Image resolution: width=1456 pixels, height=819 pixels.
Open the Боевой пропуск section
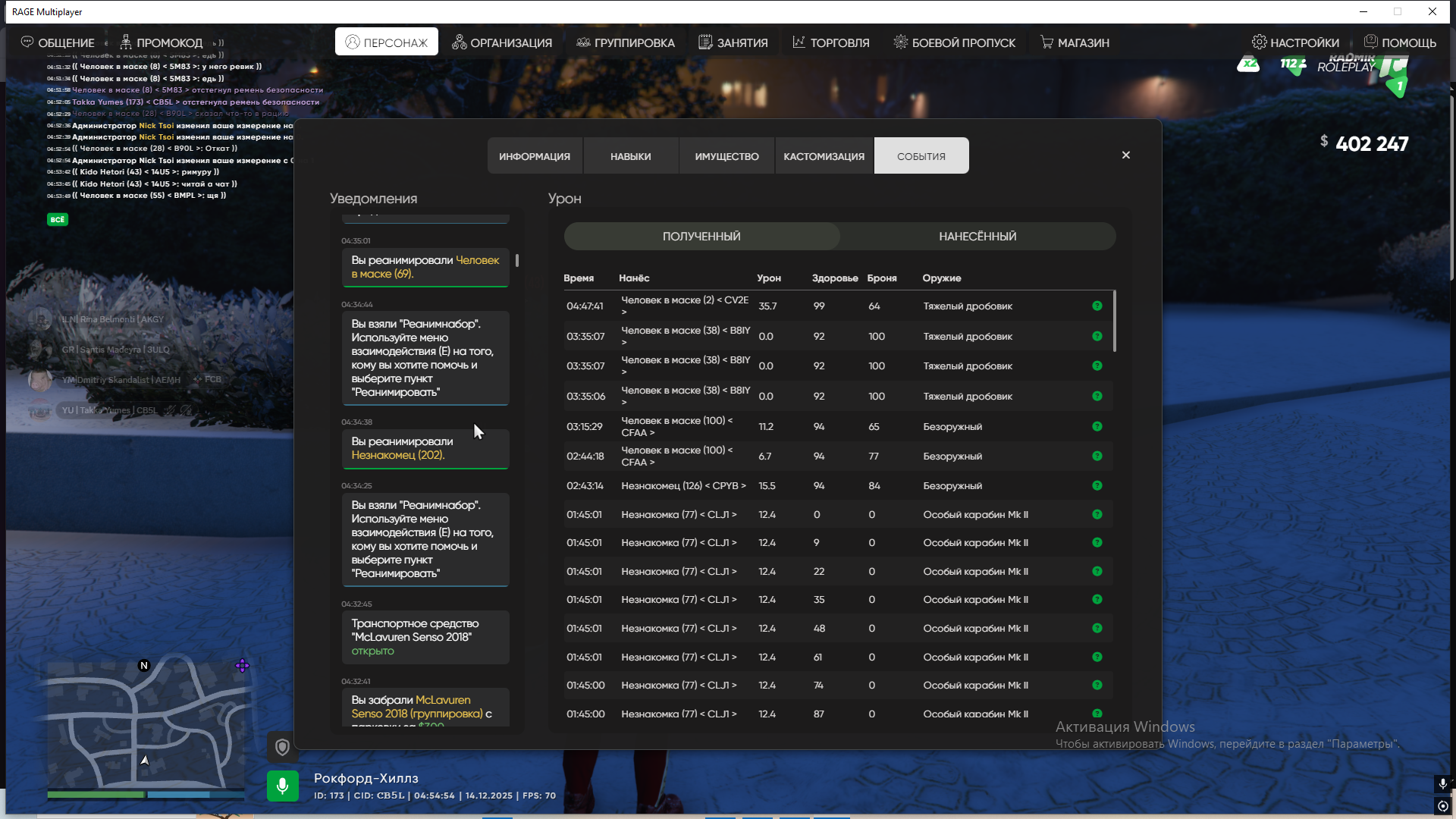point(954,42)
